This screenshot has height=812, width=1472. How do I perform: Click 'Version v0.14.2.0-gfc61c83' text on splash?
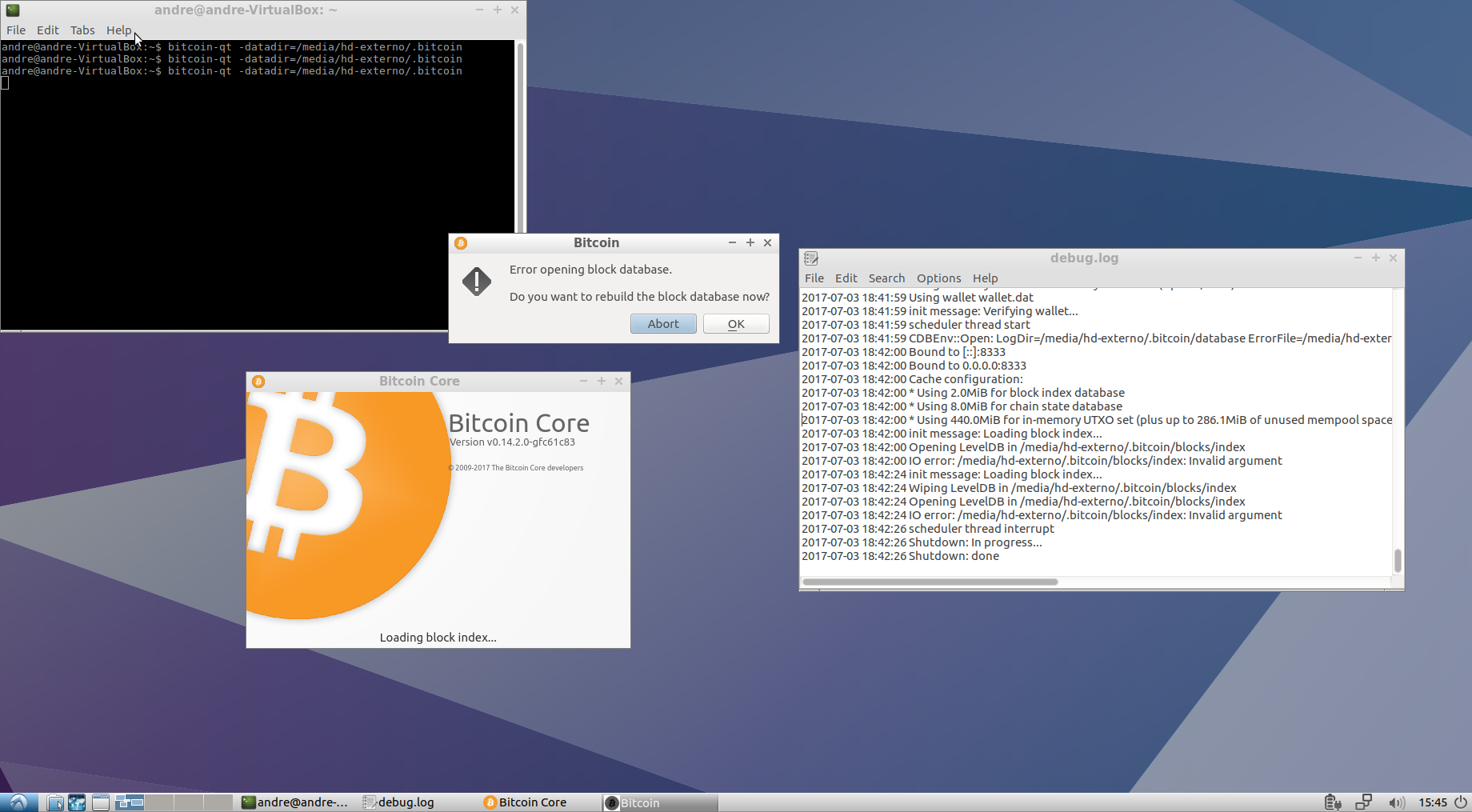click(512, 442)
